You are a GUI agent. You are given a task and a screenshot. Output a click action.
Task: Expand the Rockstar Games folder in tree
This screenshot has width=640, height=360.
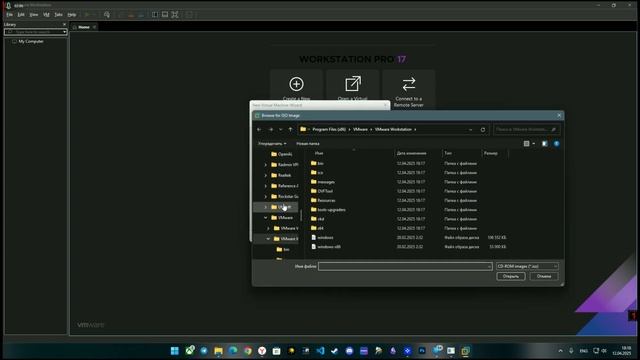tap(266, 197)
